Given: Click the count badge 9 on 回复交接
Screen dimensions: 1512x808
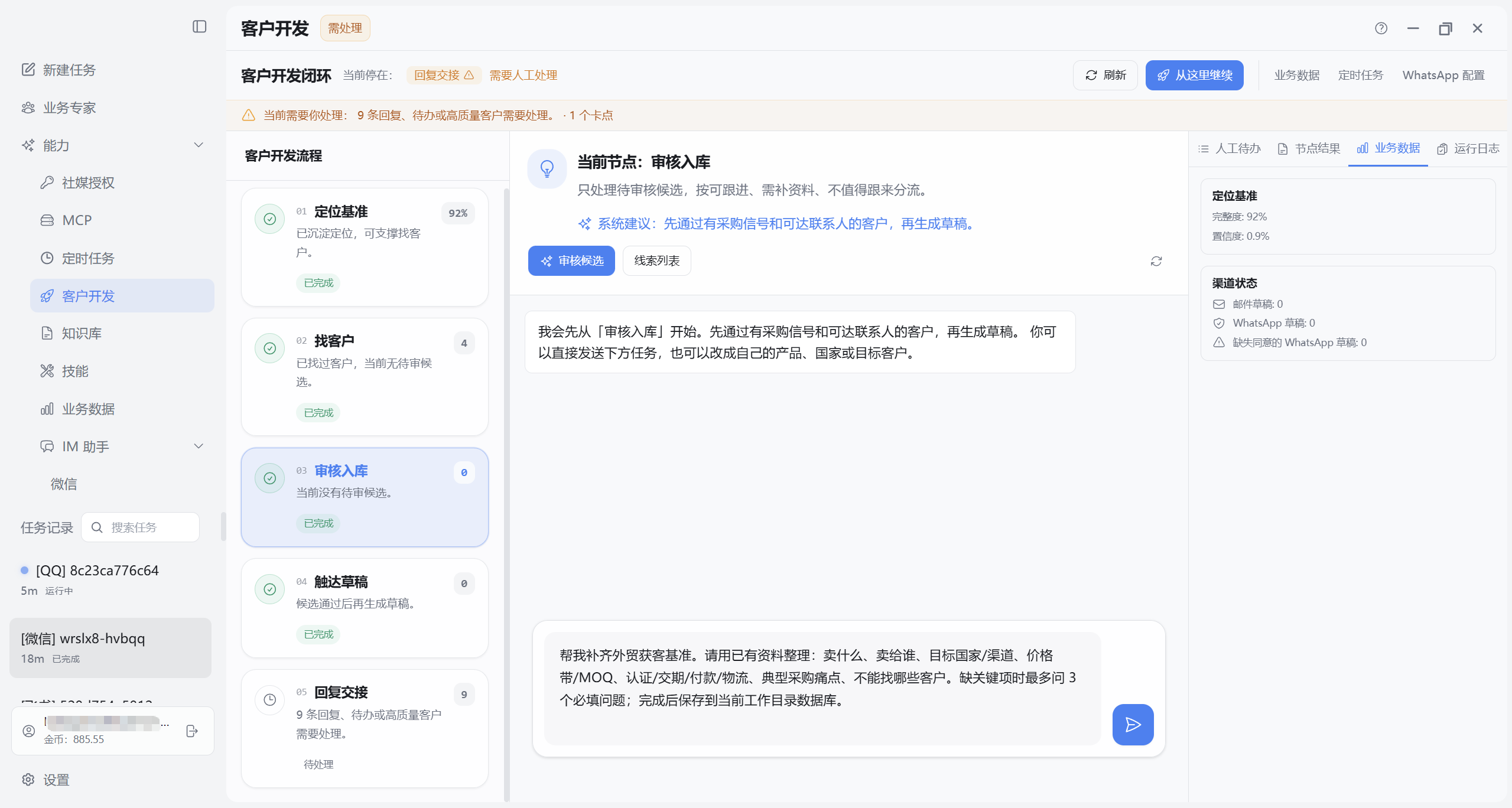Looking at the screenshot, I should click(464, 695).
